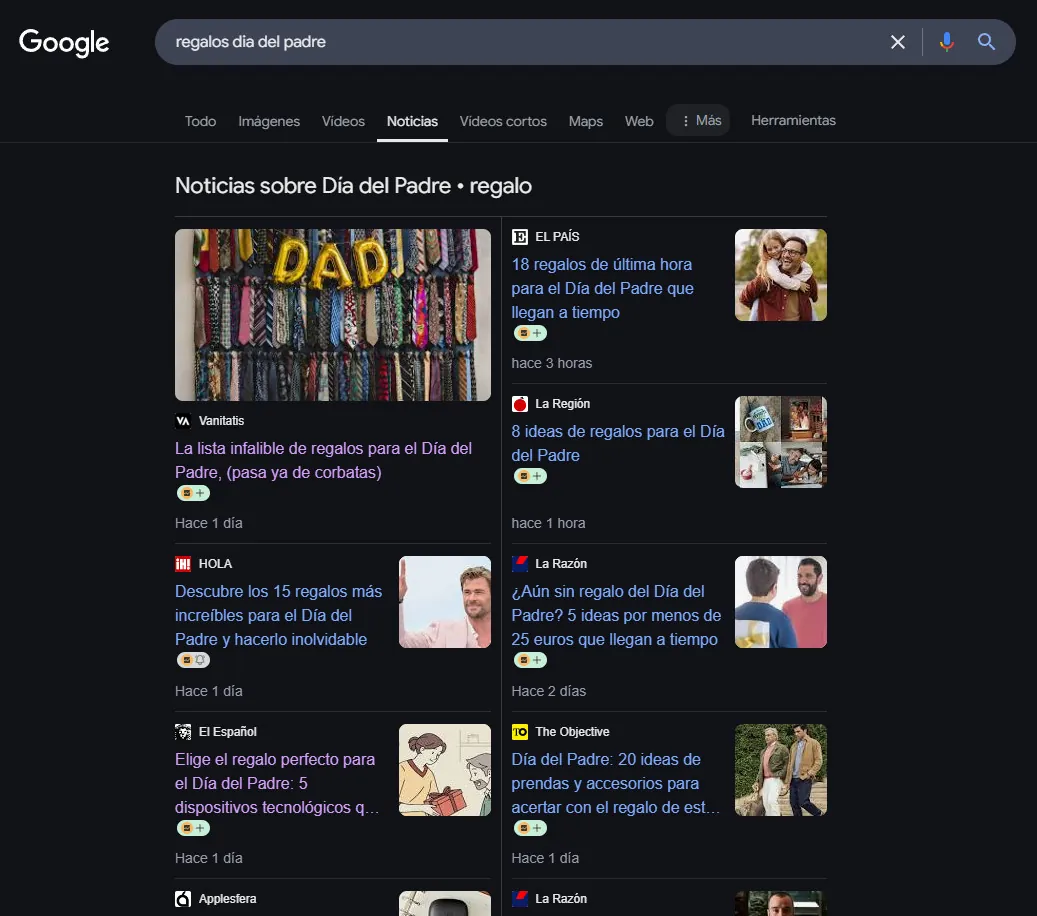Viewport: 1037px width, 916px height.
Task: Click the badge under El Español article
Action: (x=193, y=827)
